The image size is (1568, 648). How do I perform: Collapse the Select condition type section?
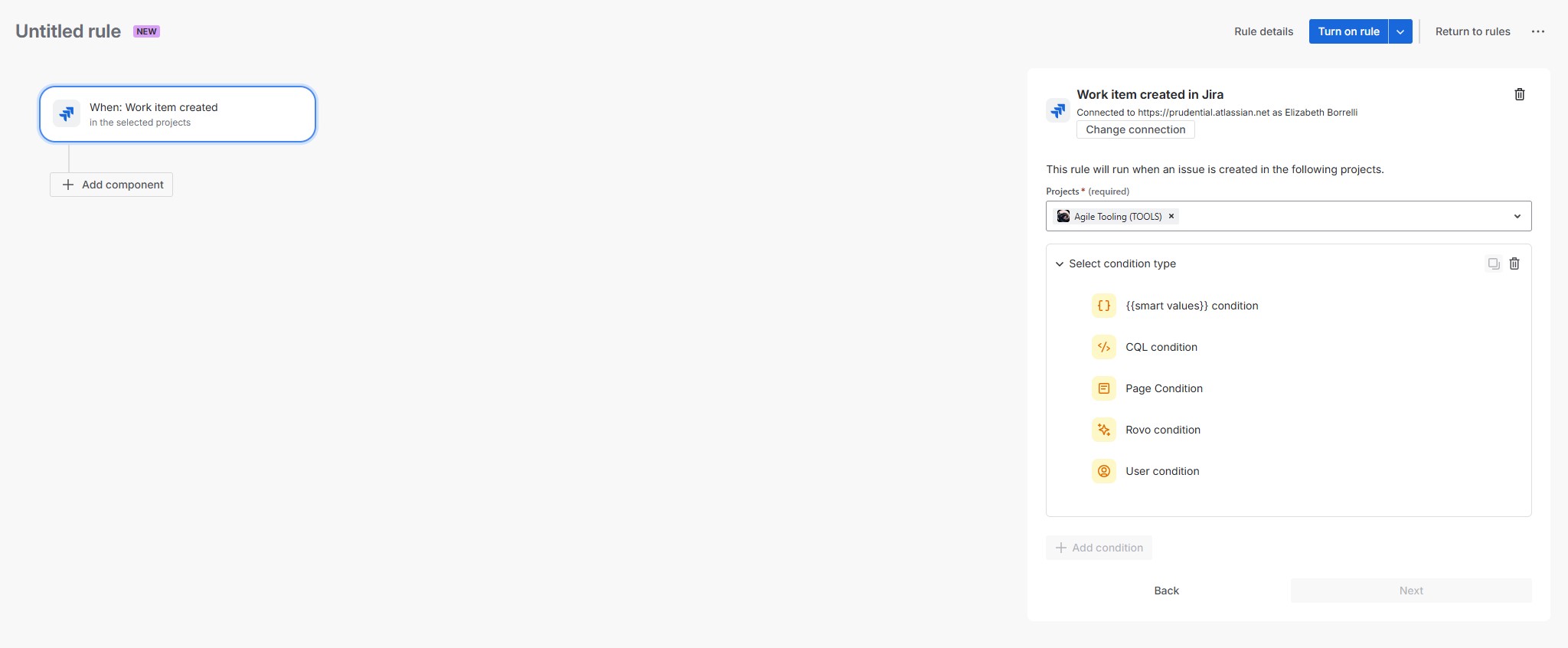pyautogui.click(x=1059, y=263)
